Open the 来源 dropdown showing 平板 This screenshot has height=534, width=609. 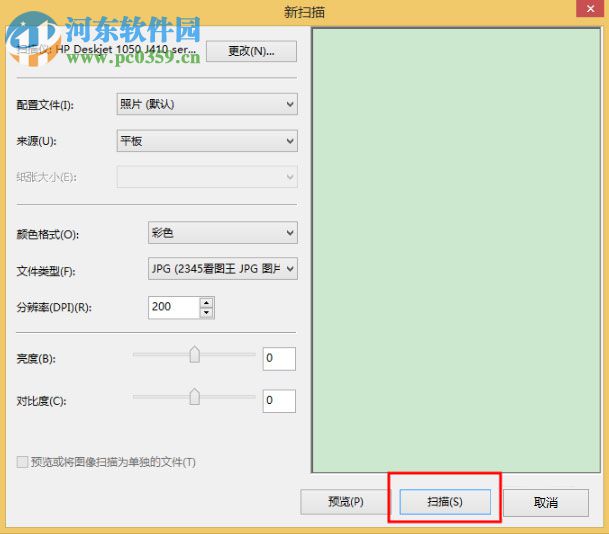(x=207, y=141)
